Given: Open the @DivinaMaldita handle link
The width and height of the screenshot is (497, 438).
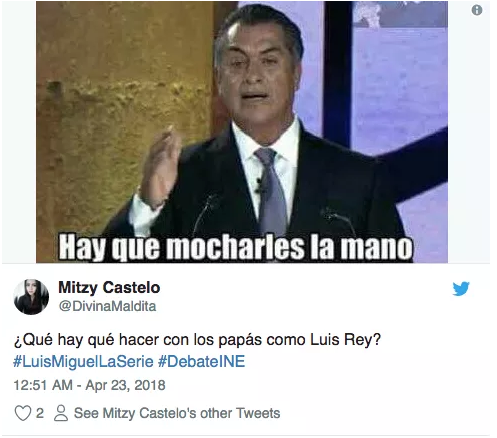Looking at the screenshot, I should [107, 306].
